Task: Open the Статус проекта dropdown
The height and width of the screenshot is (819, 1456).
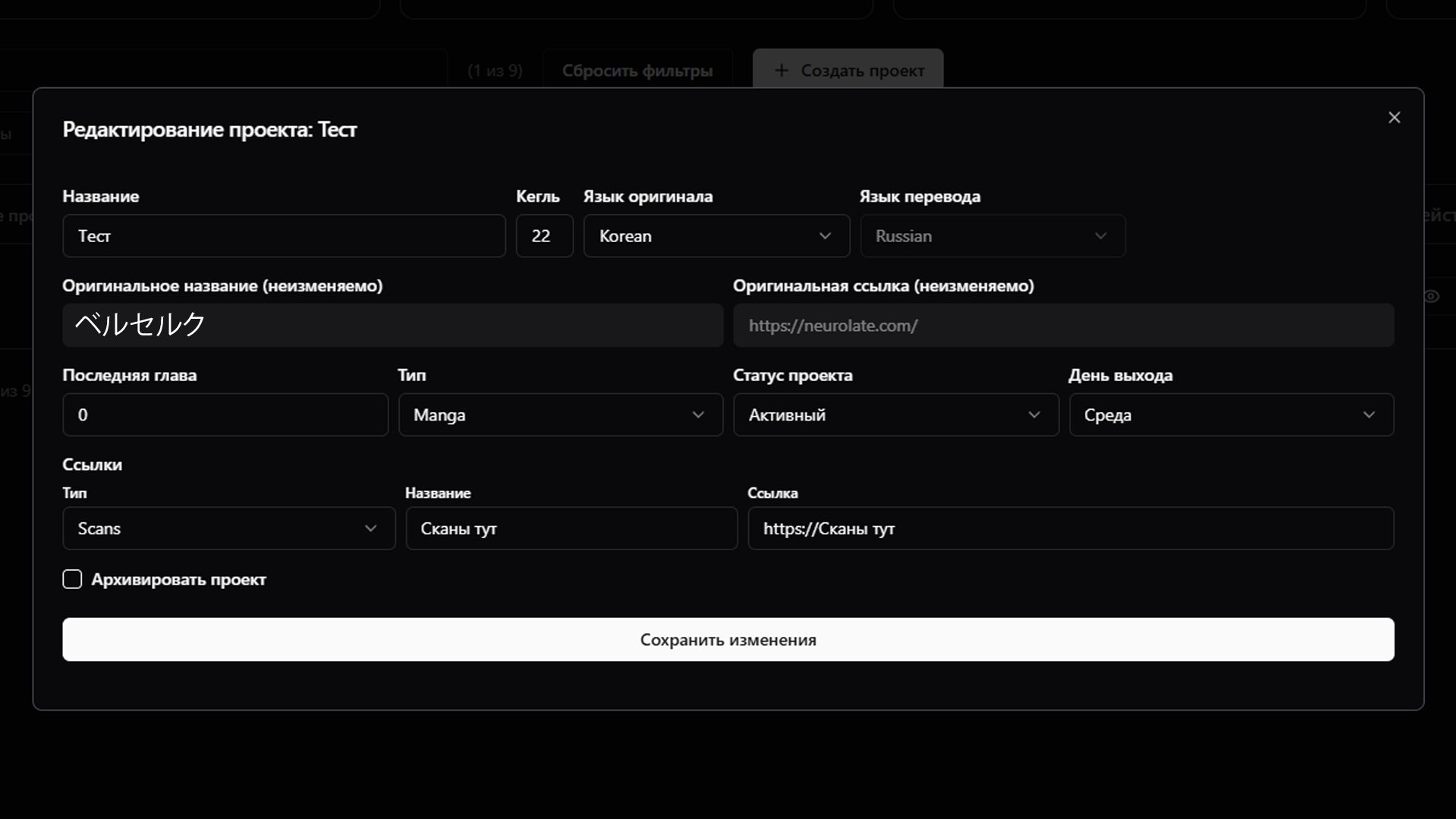Action: pos(895,415)
